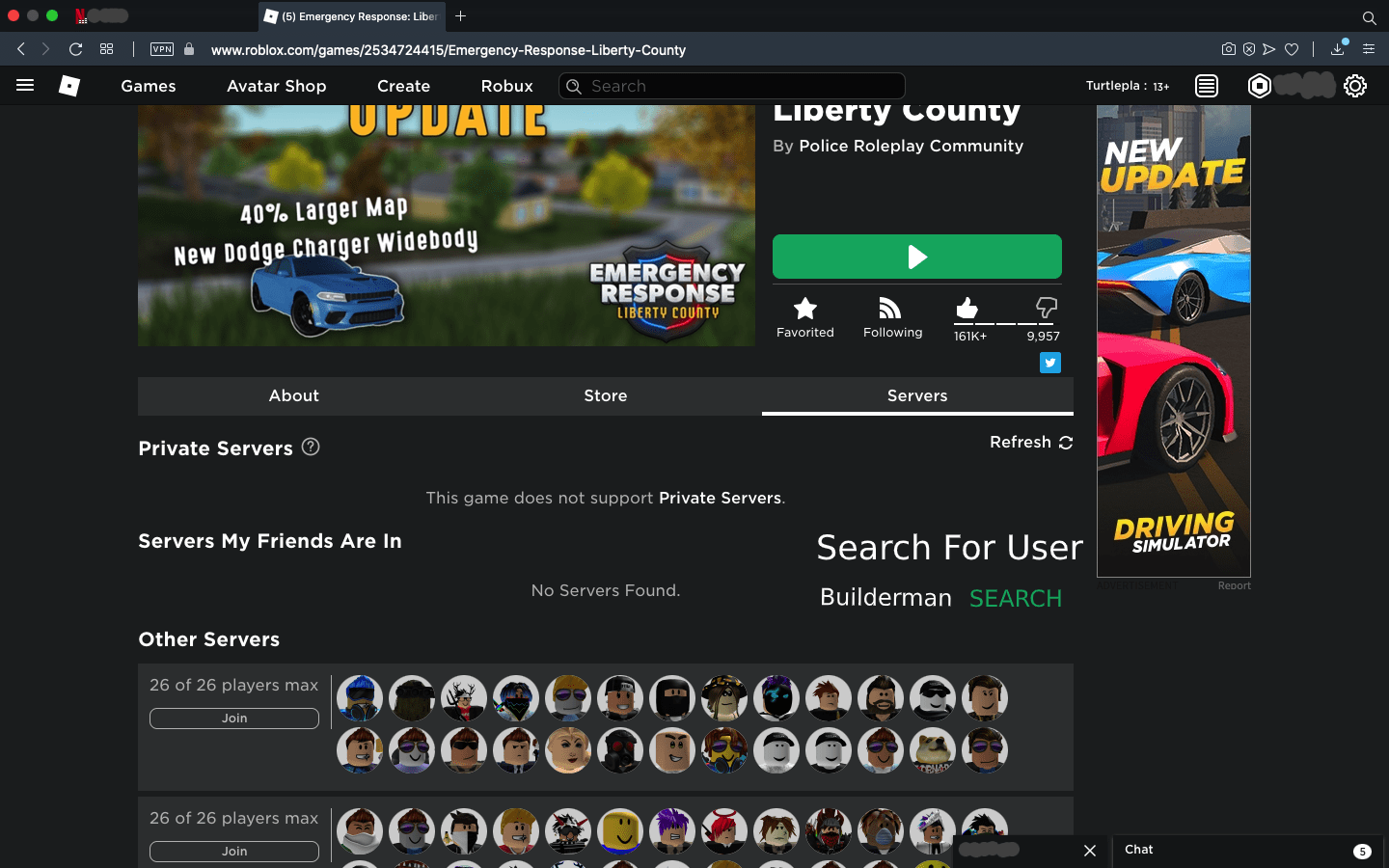
Task: Open browser customization controls icon
Action: click(1369, 48)
